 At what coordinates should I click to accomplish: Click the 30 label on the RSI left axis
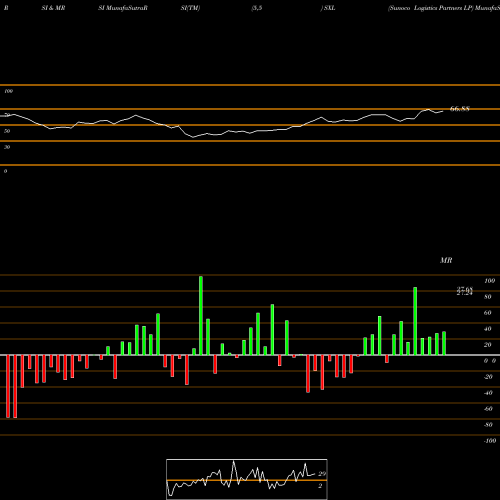coord(7,147)
